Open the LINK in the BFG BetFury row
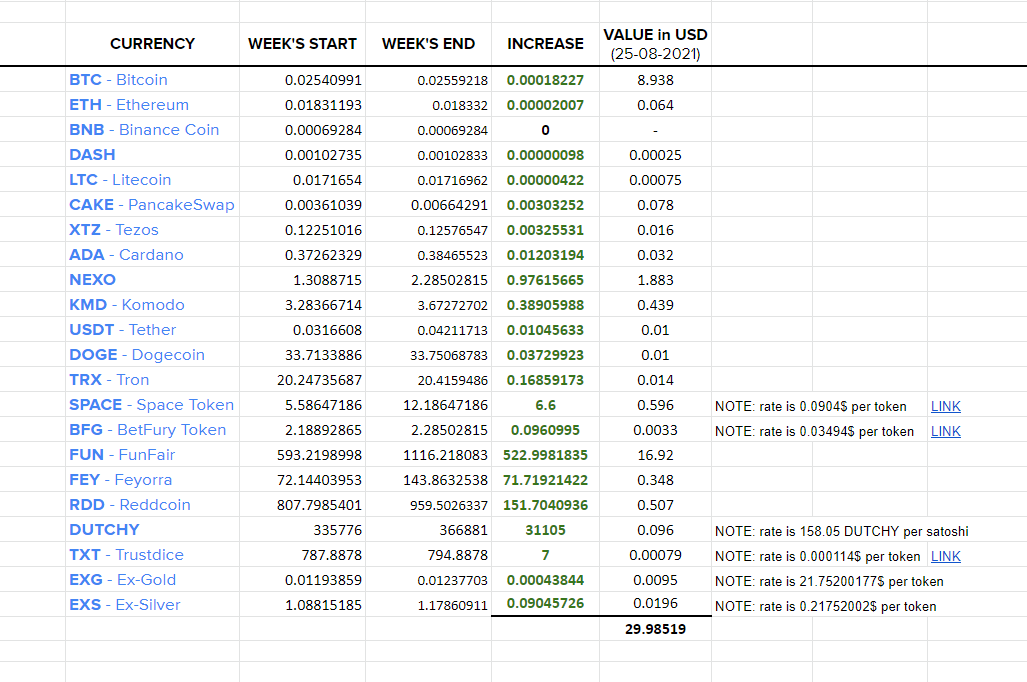This screenshot has height=682, width=1027. tap(946, 431)
